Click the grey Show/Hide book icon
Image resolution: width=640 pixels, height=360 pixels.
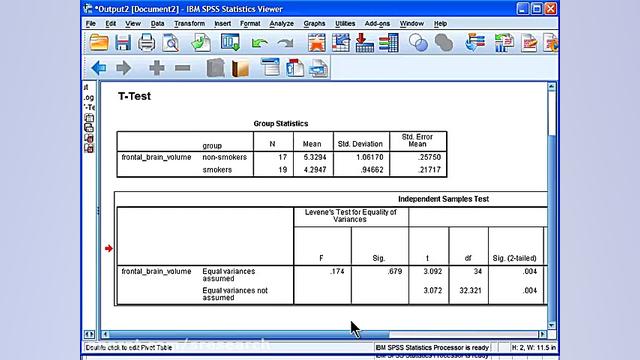pos(216,68)
